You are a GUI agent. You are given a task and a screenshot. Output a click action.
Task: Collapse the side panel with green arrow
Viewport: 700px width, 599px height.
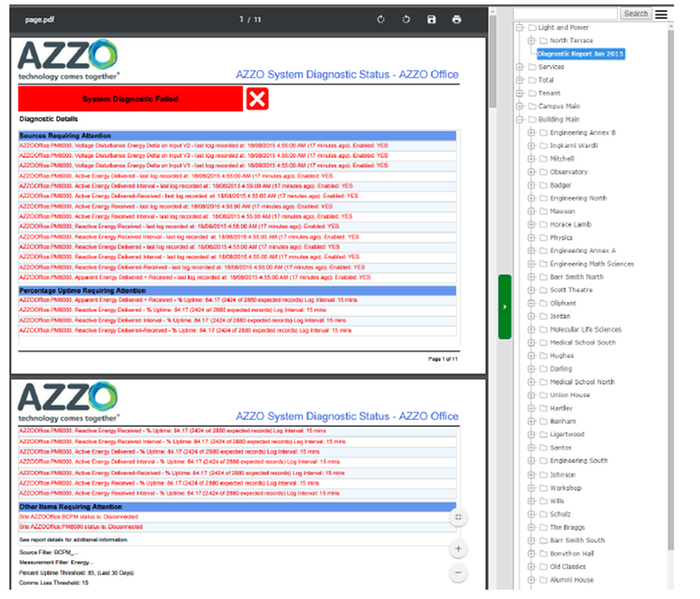point(504,307)
